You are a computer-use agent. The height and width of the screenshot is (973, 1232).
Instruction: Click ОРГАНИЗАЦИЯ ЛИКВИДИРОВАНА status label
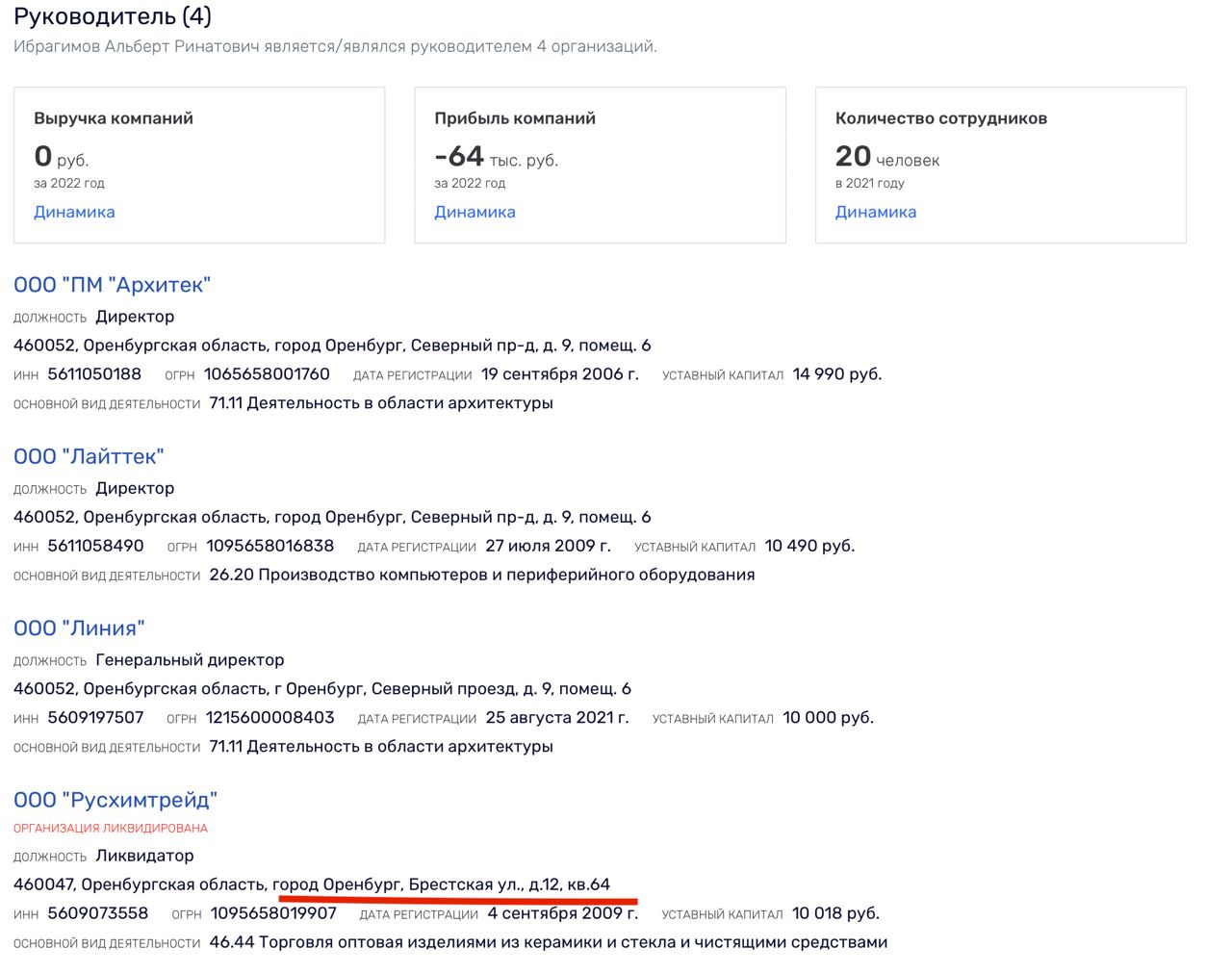pyautogui.click(x=111, y=829)
